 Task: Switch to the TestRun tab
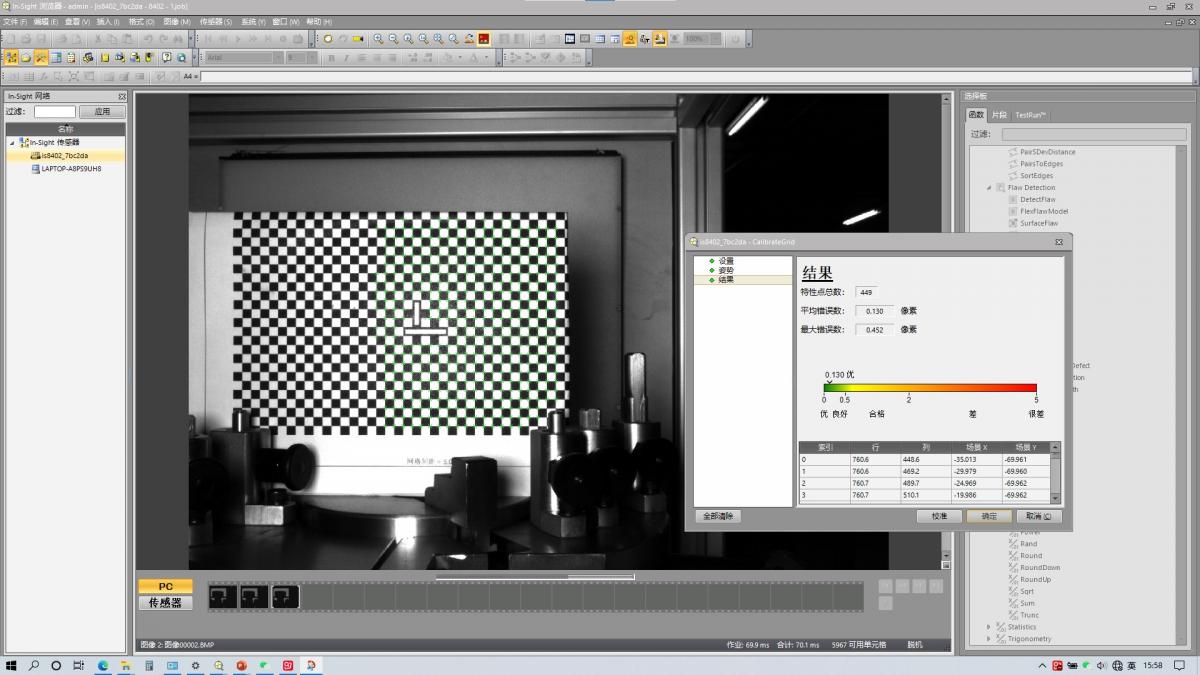point(1029,115)
